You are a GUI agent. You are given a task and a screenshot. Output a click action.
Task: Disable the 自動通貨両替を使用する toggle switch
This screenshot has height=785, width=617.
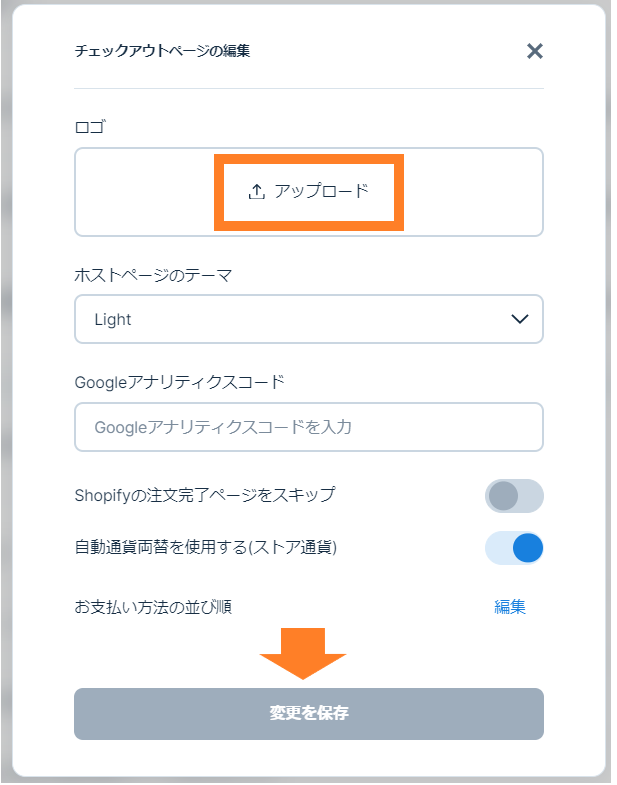[514, 548]
